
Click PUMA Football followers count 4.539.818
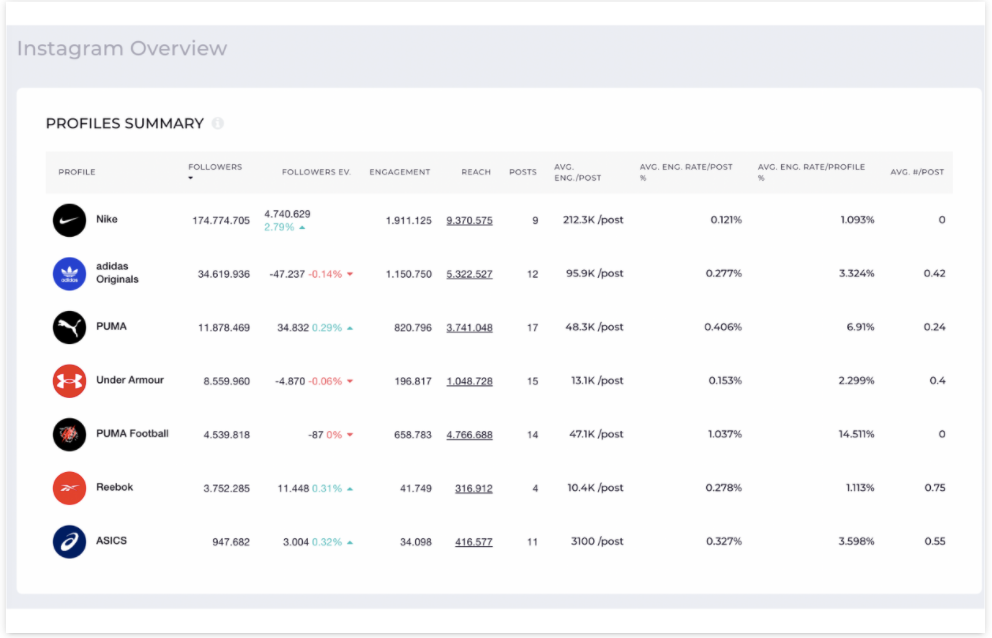tap(226, 435)
